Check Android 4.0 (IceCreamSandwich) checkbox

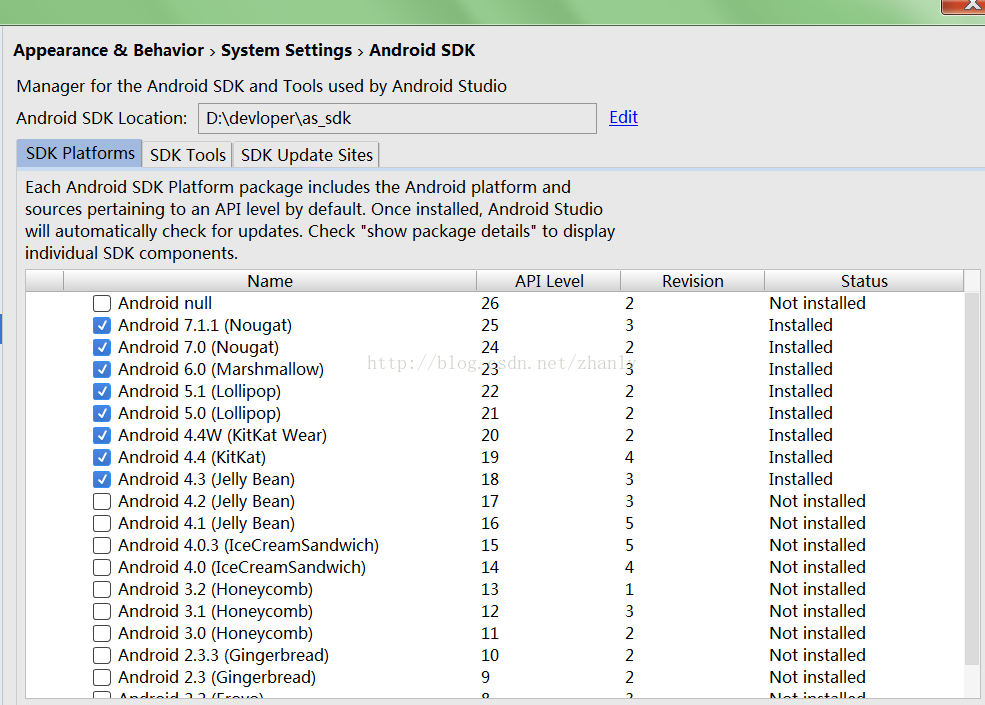click(102, 567)
